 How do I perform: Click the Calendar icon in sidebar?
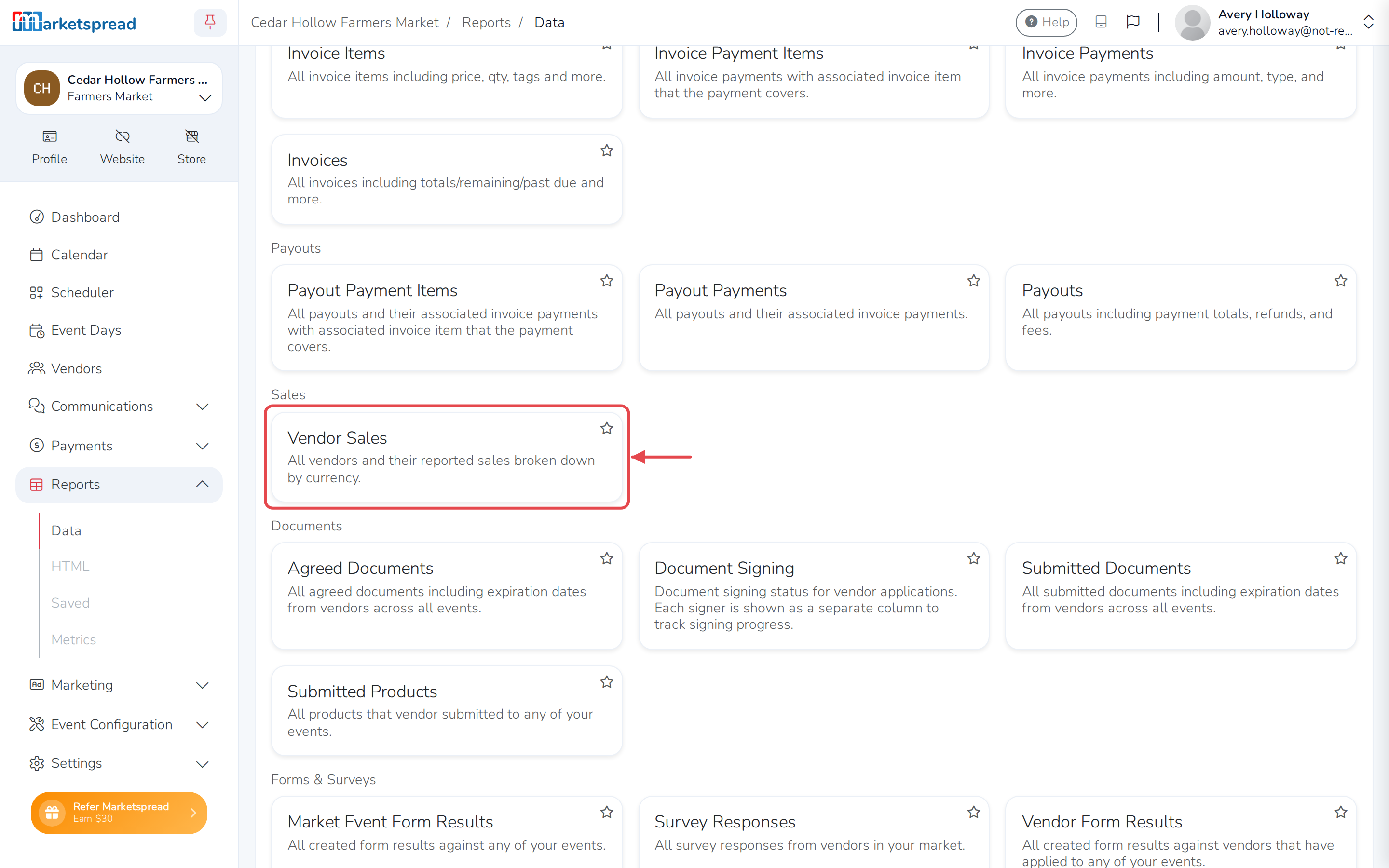(x=37, y=255)
